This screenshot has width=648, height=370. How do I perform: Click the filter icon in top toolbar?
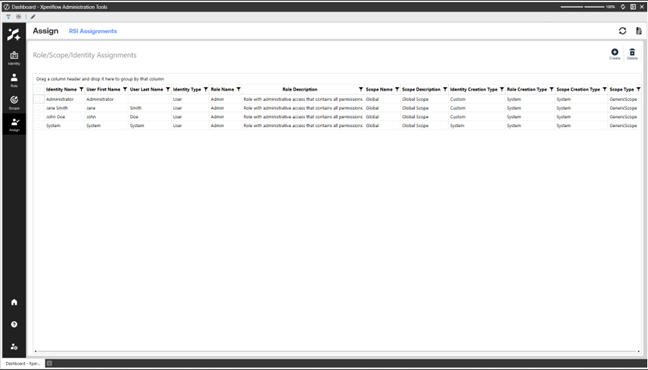click(x=8, y=17)
